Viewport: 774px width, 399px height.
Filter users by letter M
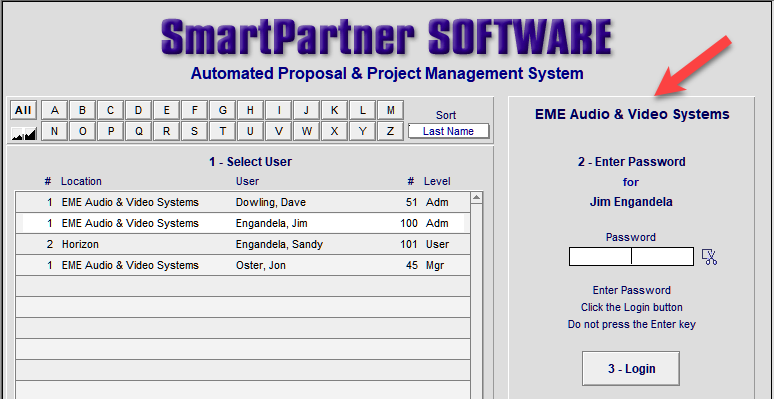coord(390,110)
